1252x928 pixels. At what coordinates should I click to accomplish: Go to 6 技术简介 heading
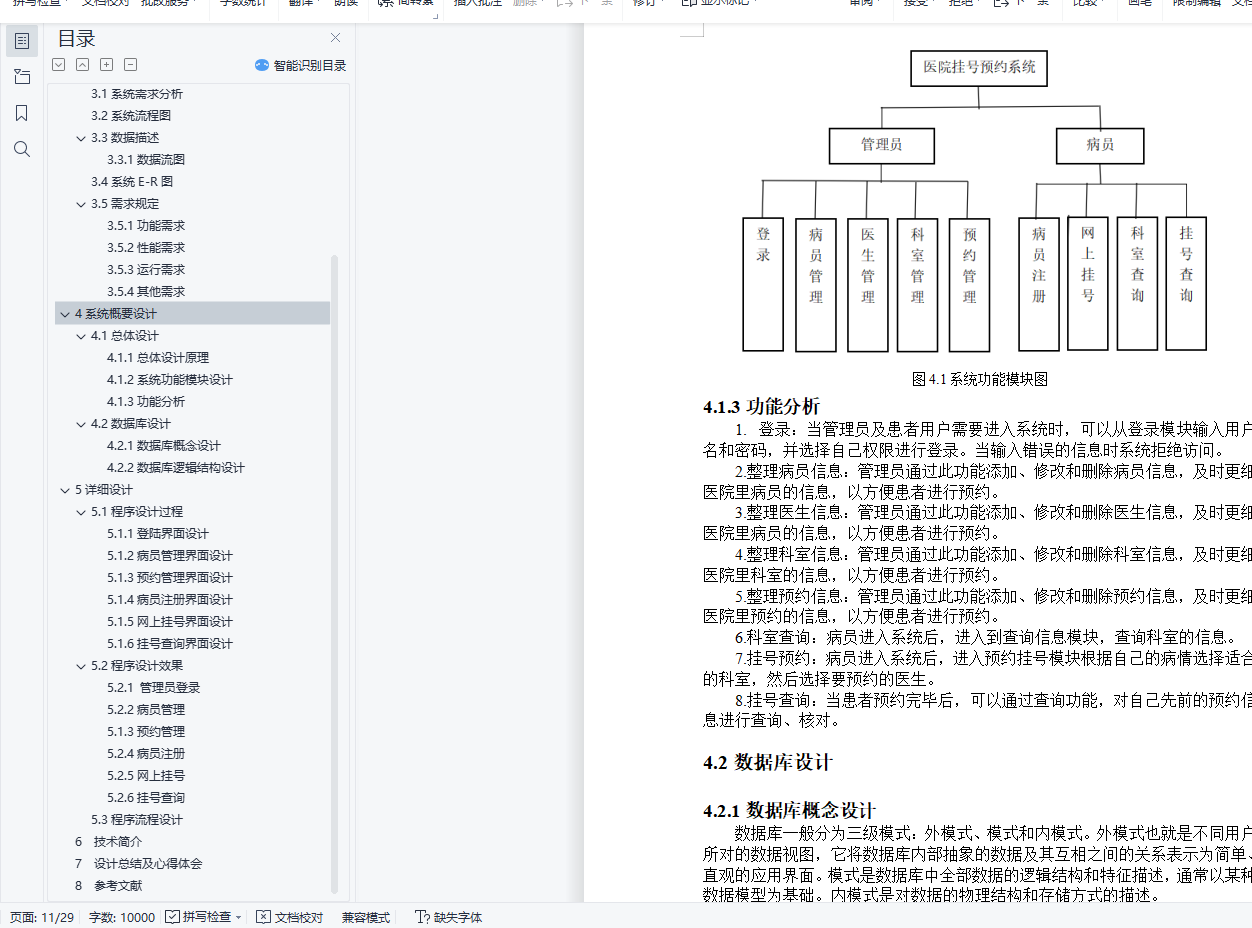[108, 842]
